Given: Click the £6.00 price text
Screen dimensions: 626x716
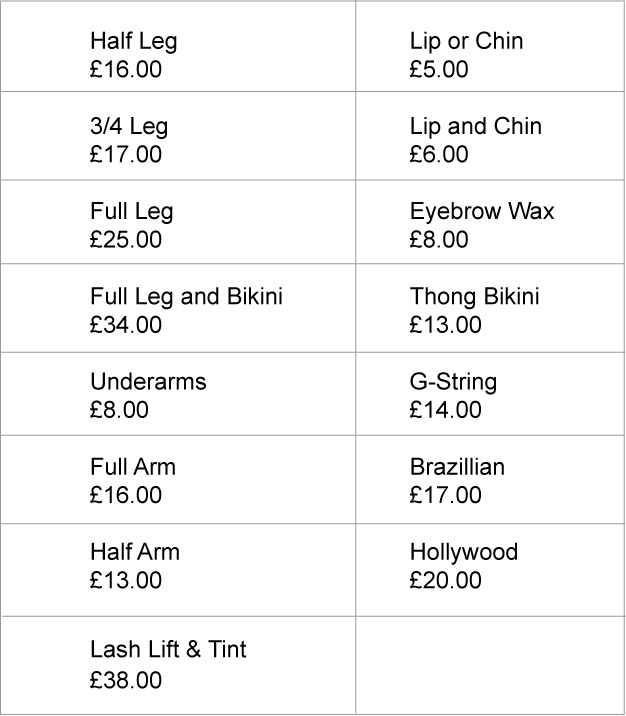Looking at the screenshot, I should 438,155.
